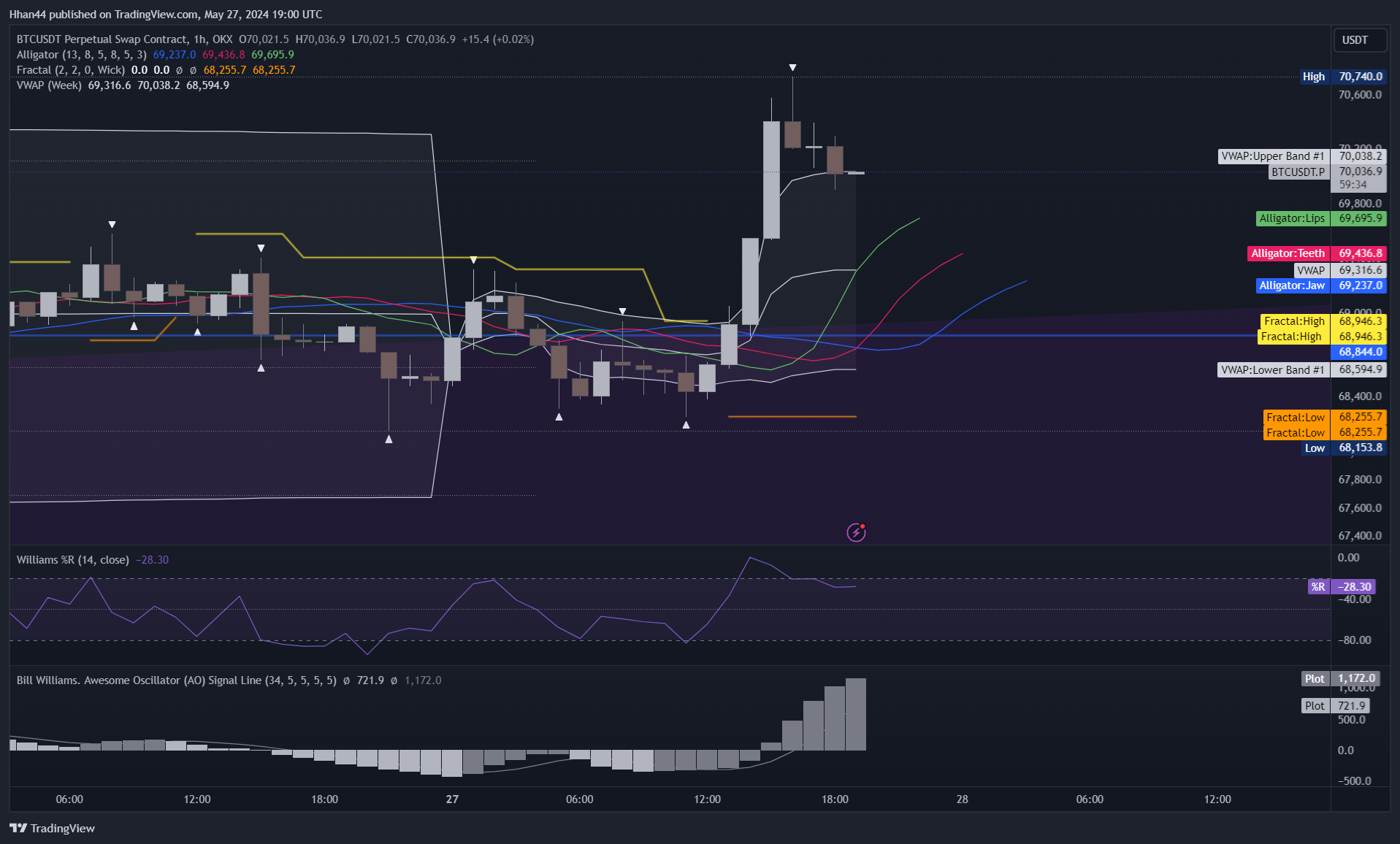1400x844 pixels.
Task: Click the 1,172.0 value in AO legend
Action: pos(423,680)
